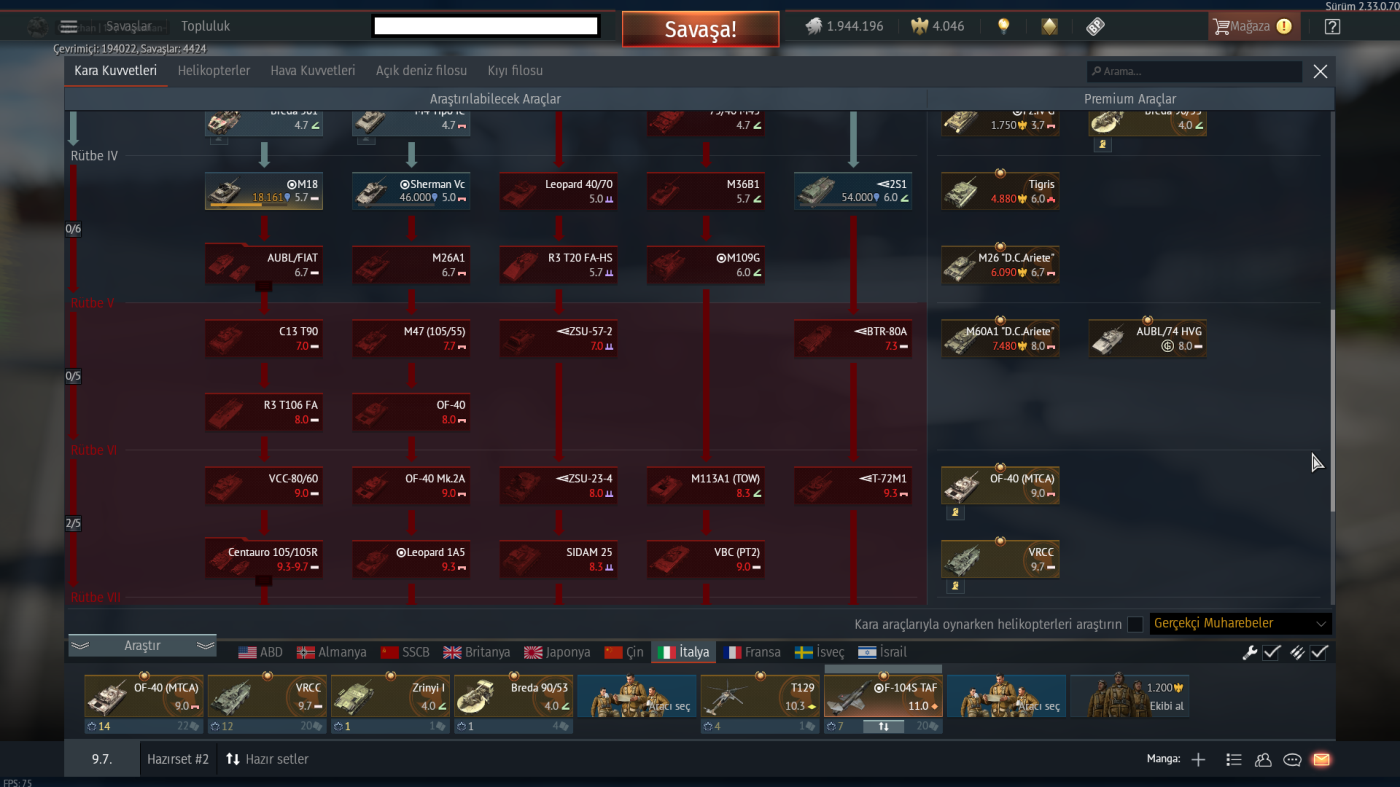Select the M113A1 (TOW) vehicle card
Viewport: 1400px width, 787px height.
pos(706,485)
